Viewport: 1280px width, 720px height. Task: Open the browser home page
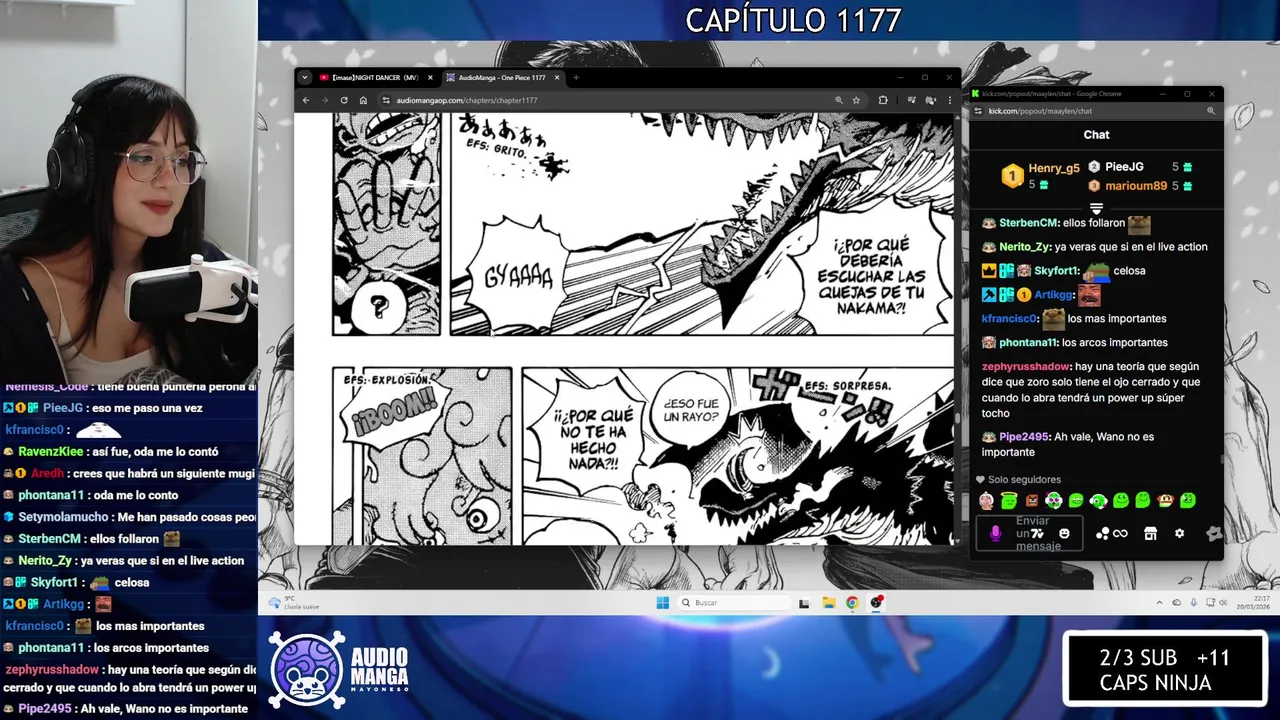pos(363,100)
